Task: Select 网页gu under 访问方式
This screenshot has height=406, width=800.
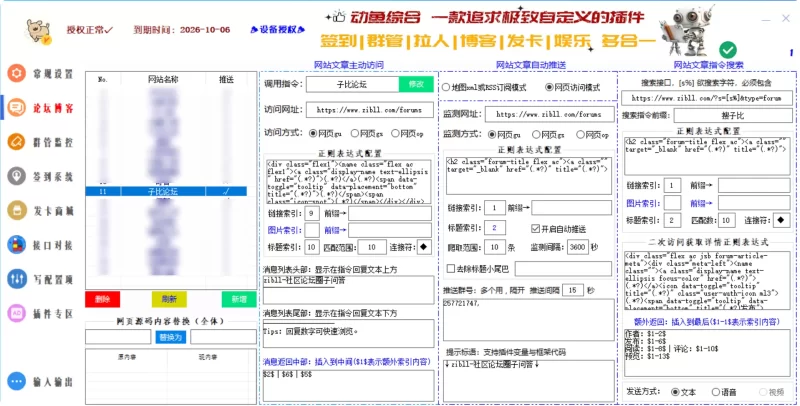Action: (325, 133)
